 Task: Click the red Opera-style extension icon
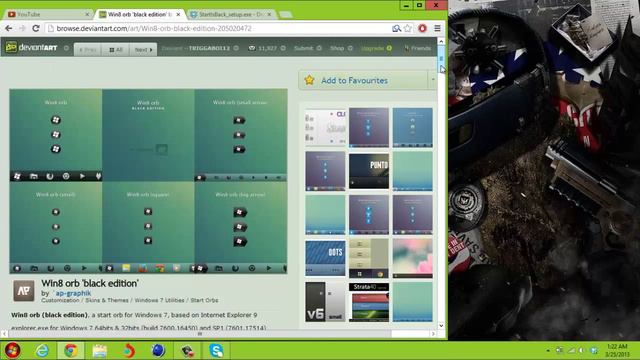point(422,28)
